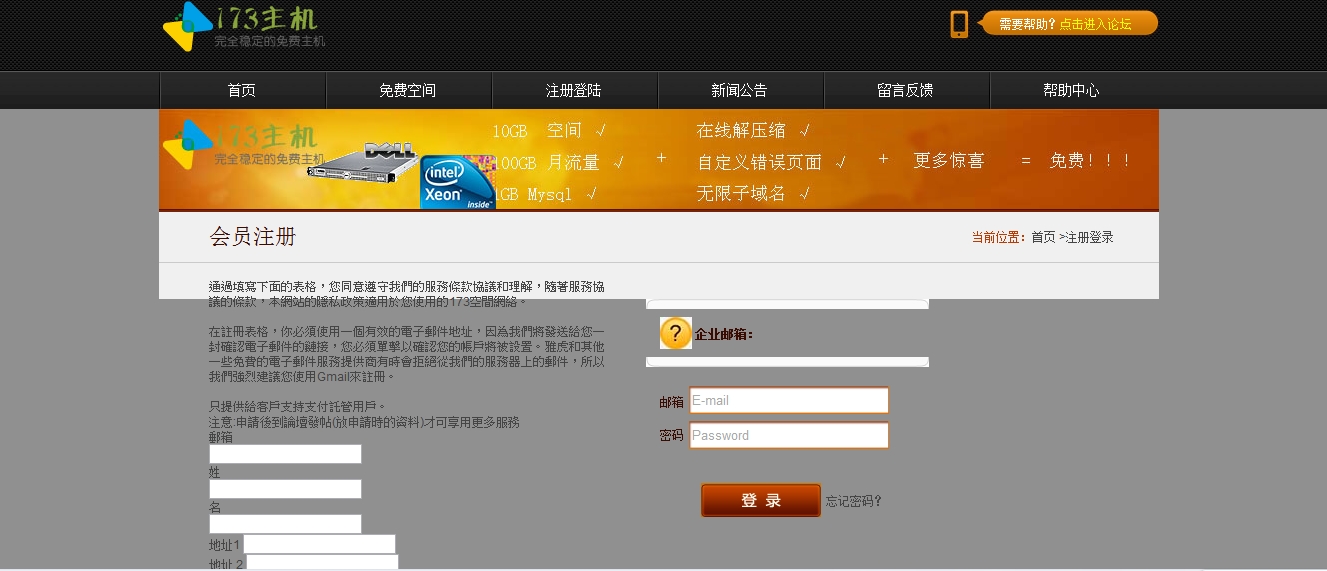Screen dimensions: 1327x571
Task: Select 留言反馈 in navigation bar
Action: click(x=906, y=91)
